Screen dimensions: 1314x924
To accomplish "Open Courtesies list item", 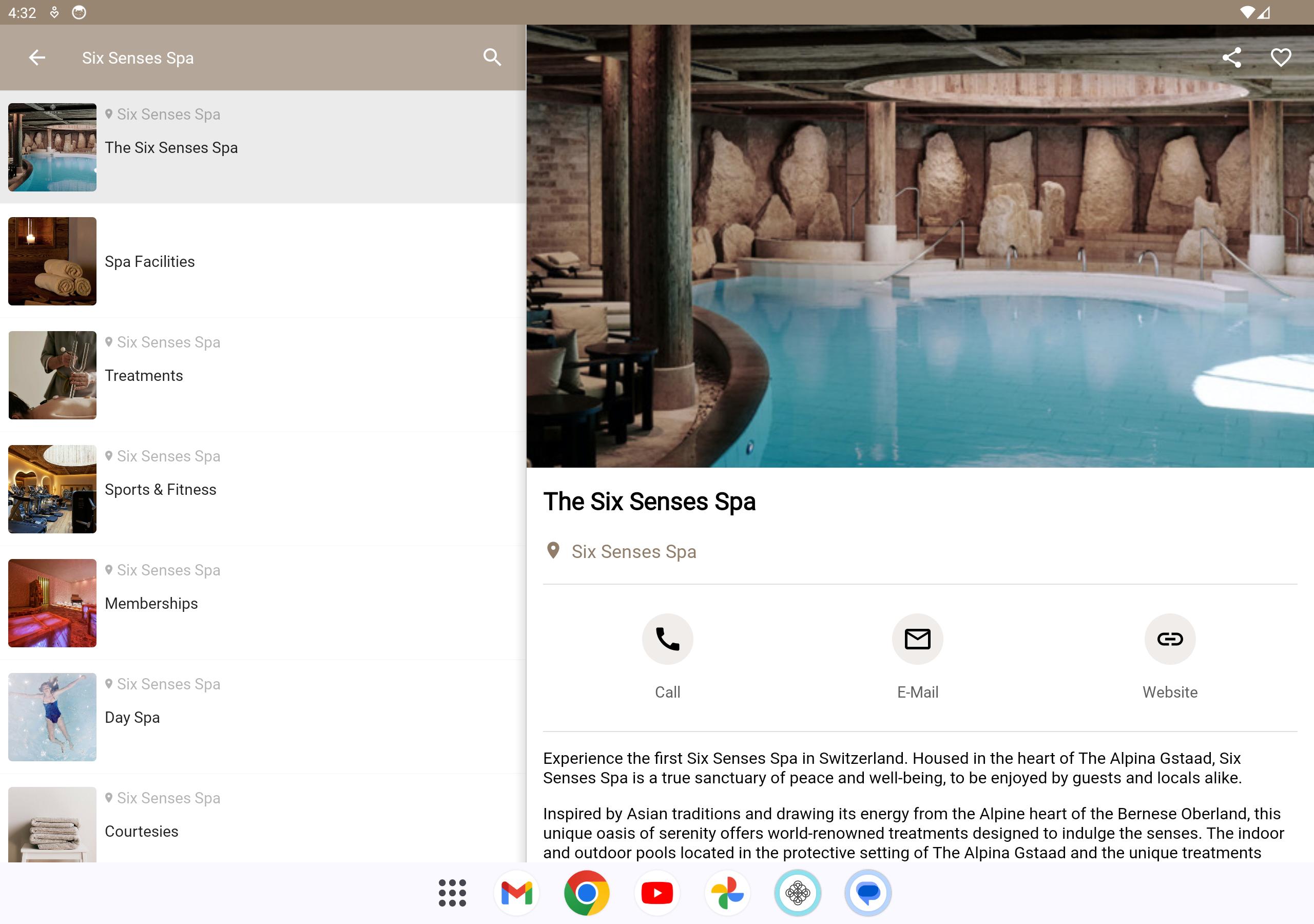I will pyautogui.click(x=263, y=819).
